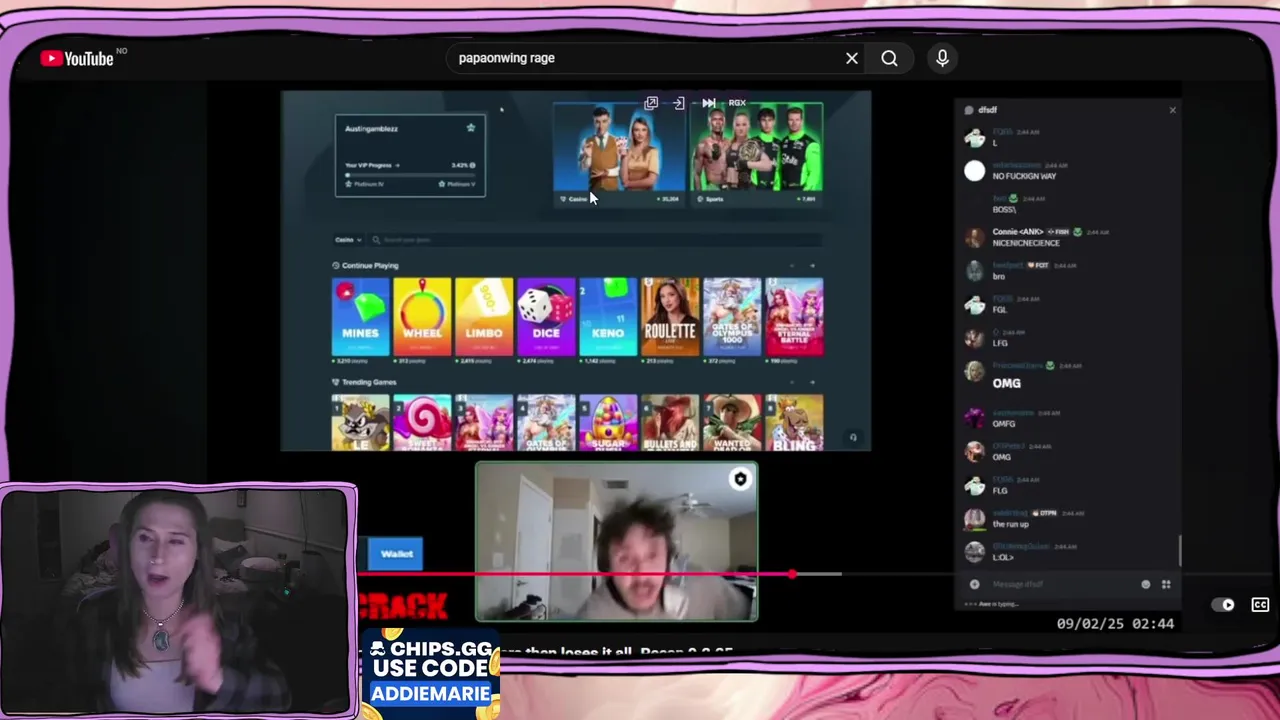Go to next Trending Games
Viewport: 1280px width, 720px height.
812,382
